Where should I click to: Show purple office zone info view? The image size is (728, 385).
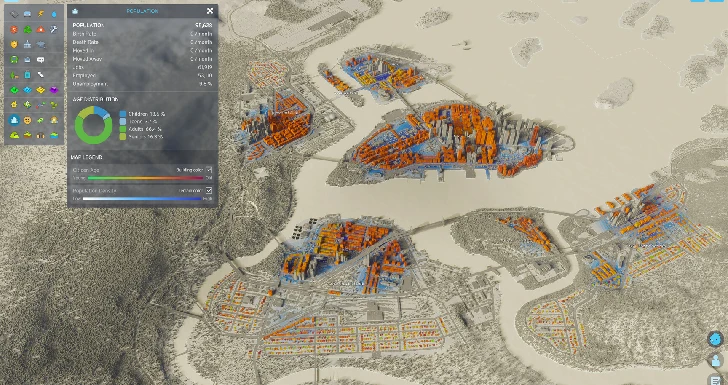pyautogui.click(x=54, y=90)
